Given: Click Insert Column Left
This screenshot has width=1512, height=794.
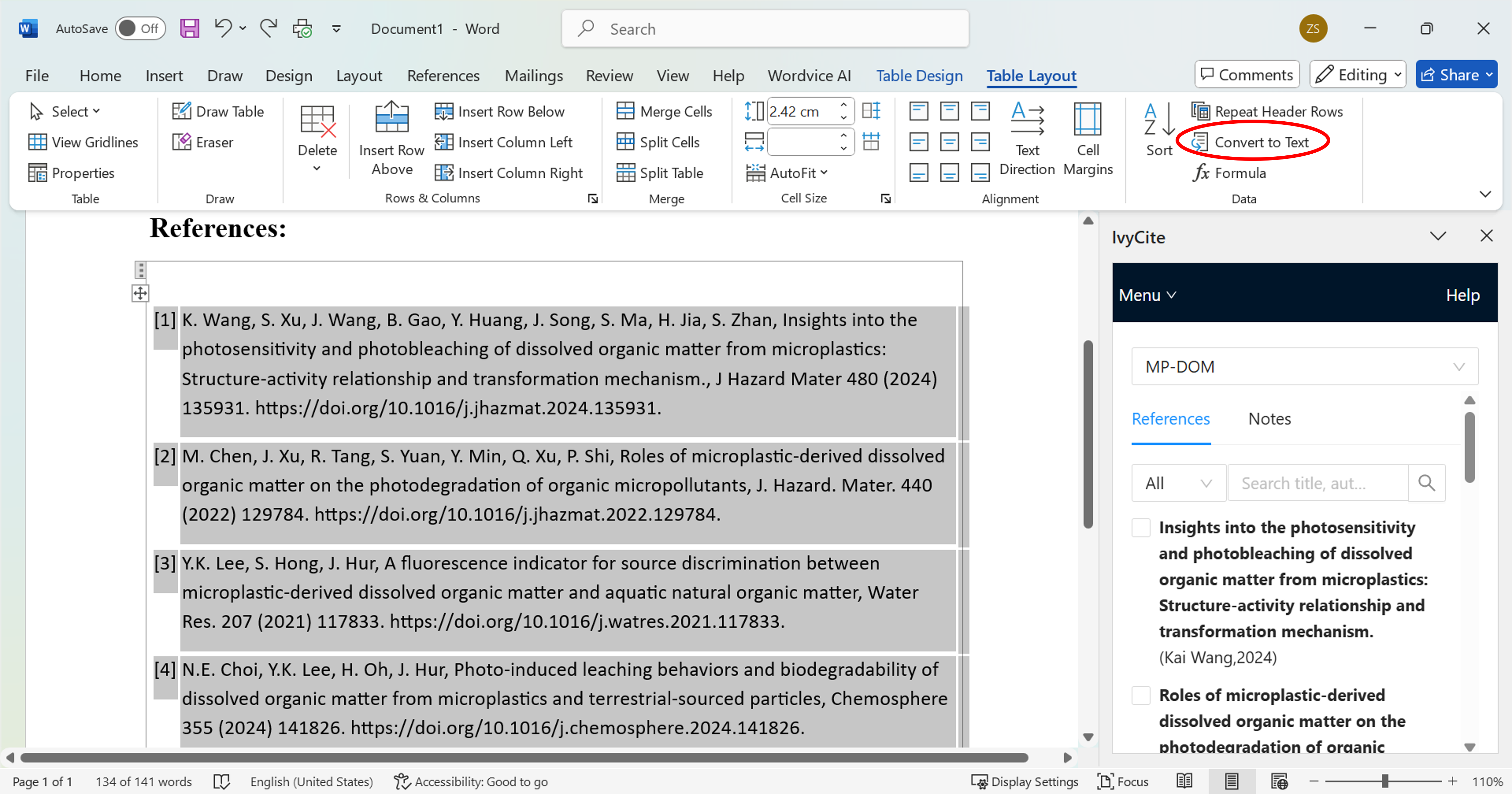Looking at the screenshot, I should click(x=504, y=142).
